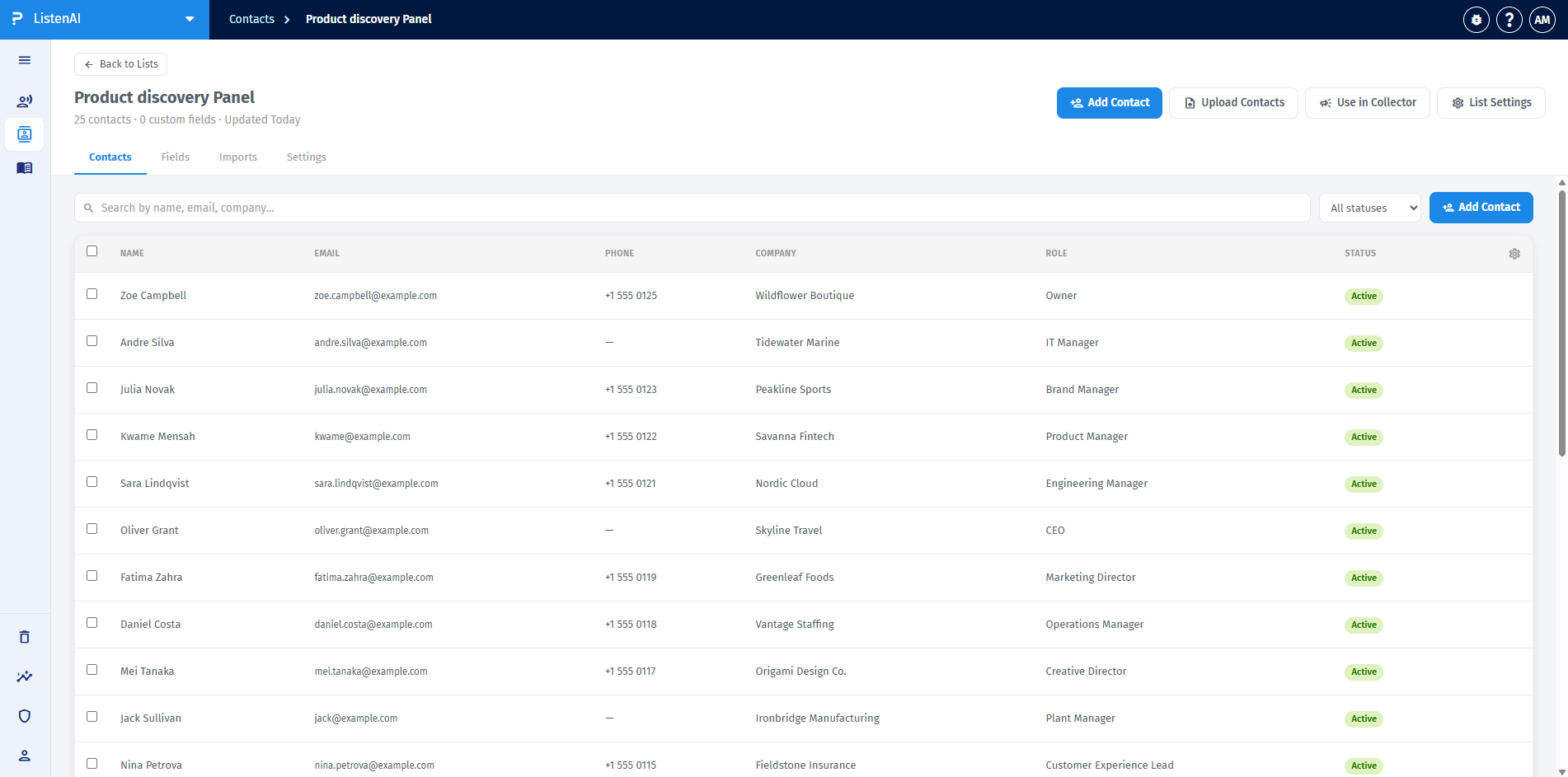Check the Mei Tanaka row checkbox
Viewport: 1568px width, 777px height.
coord(92,670)
